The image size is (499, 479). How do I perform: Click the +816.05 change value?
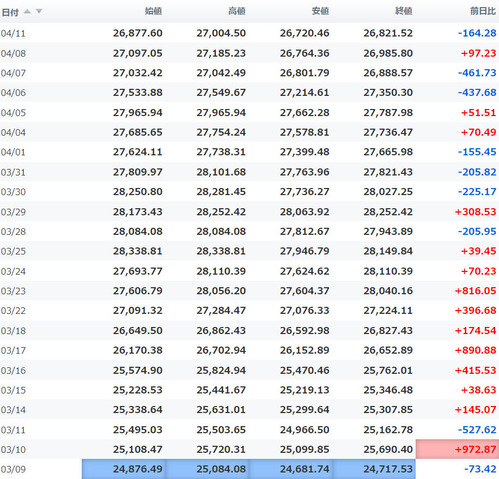(x=476, y=291)
